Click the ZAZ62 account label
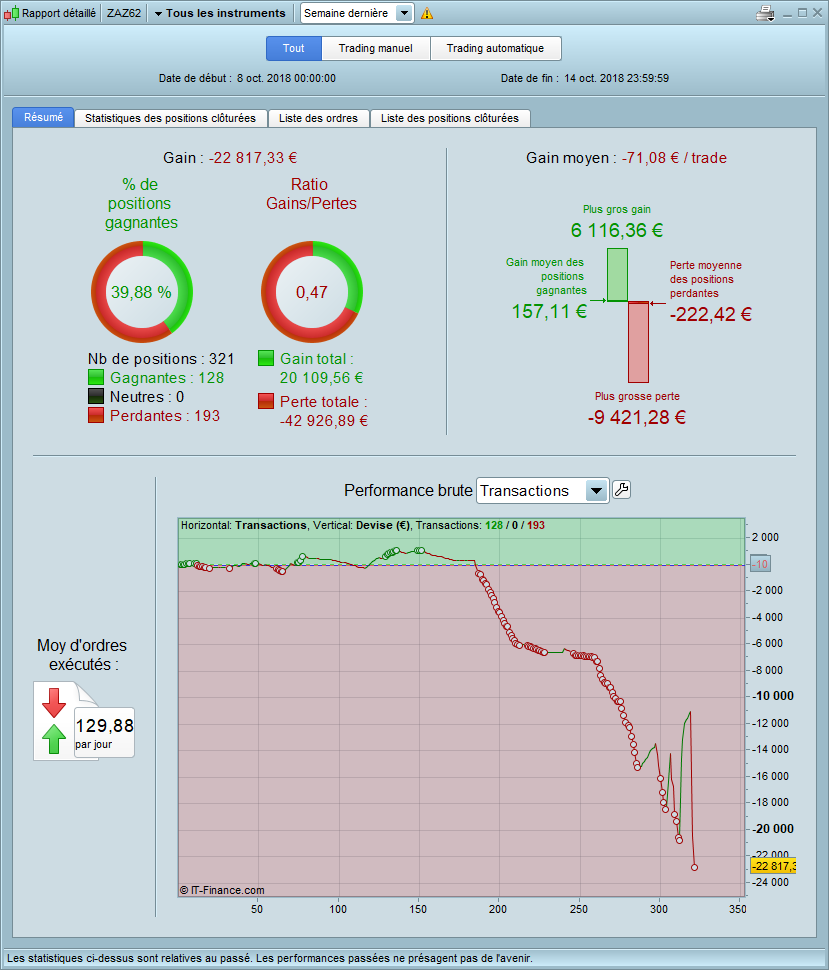The image size is (829, 970). pos(124,13)
